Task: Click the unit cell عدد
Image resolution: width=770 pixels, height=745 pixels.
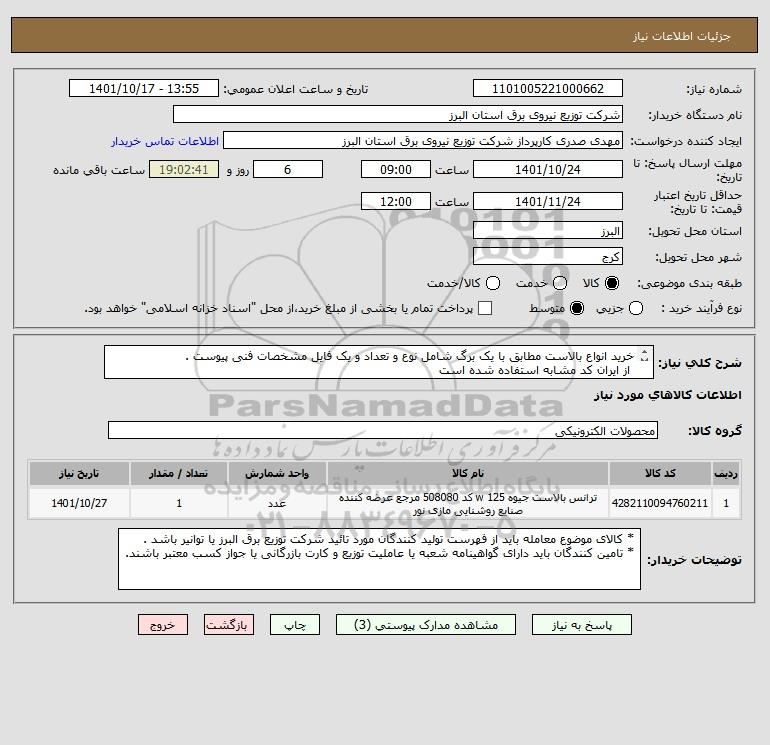Action: point(277,503)
